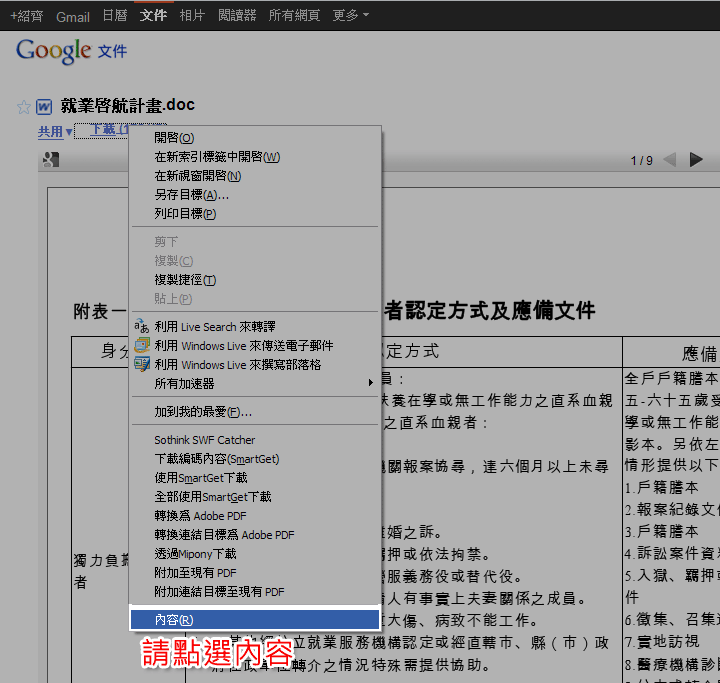Viewport: 720px width, 683px height.
Task: Open 所有網頁 in the top bar
Action: coord(294,16)
